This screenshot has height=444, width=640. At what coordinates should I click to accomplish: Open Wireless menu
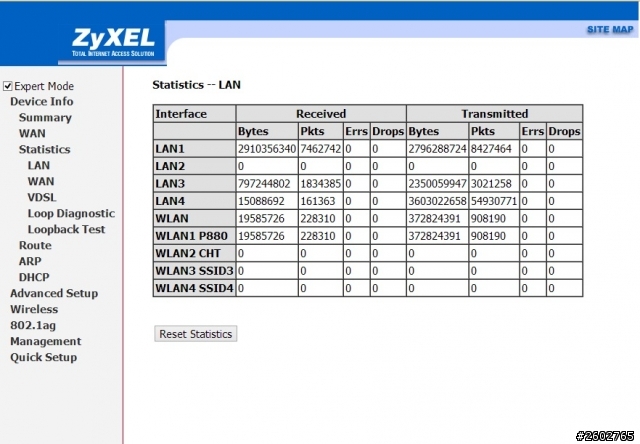(34, 309)
